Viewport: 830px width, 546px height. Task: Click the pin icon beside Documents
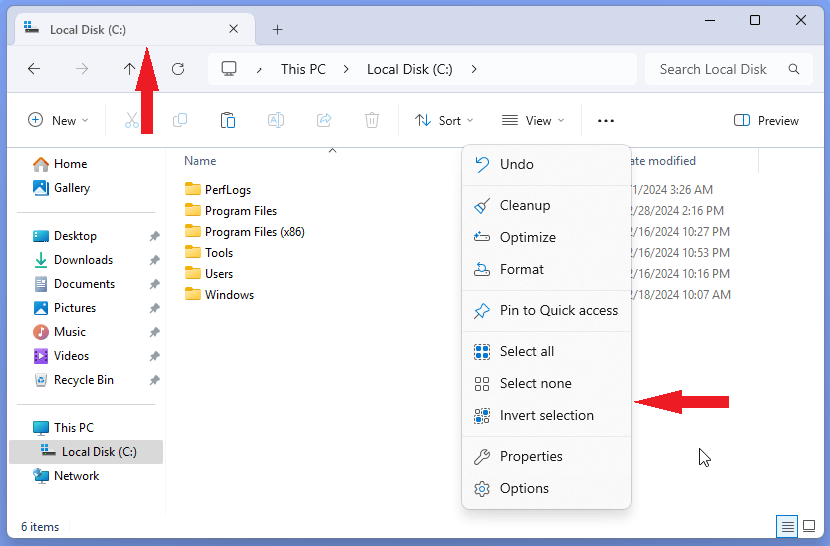[x=154, y=284]
